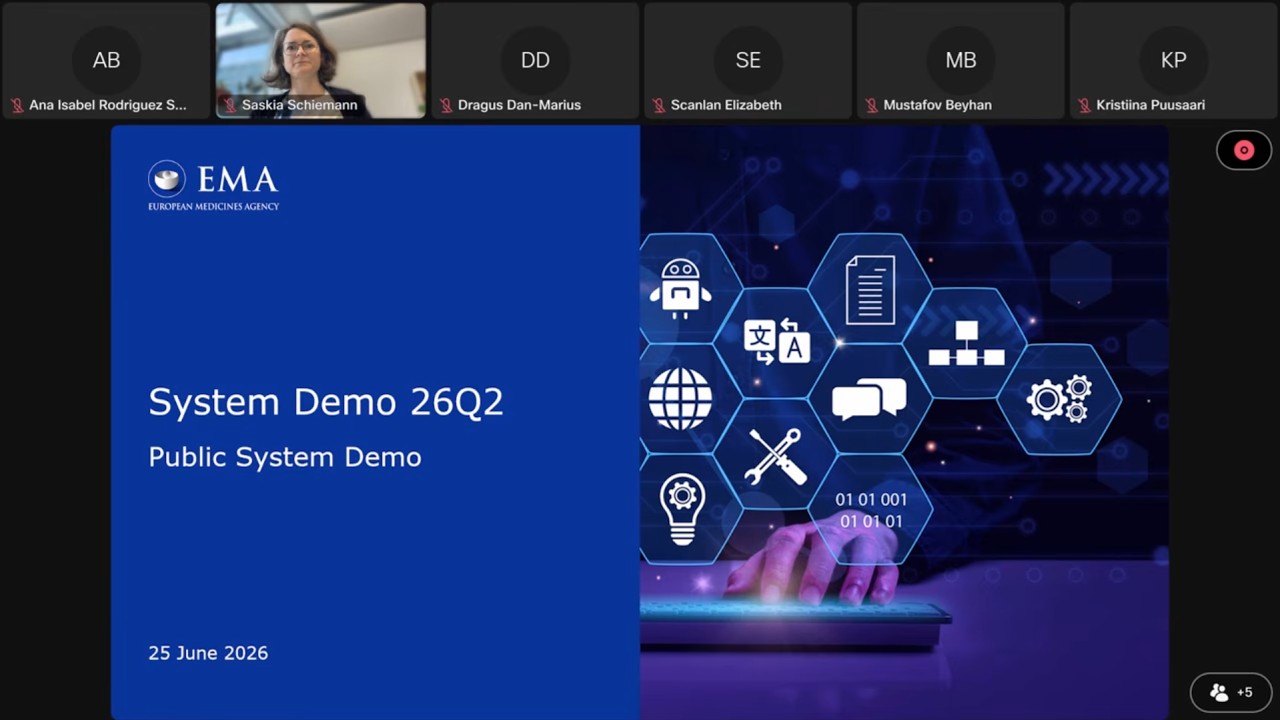The width and height of the screenshot is (1280, 720).
Task: Click the org chart hexagon icon
Action: 966,343
